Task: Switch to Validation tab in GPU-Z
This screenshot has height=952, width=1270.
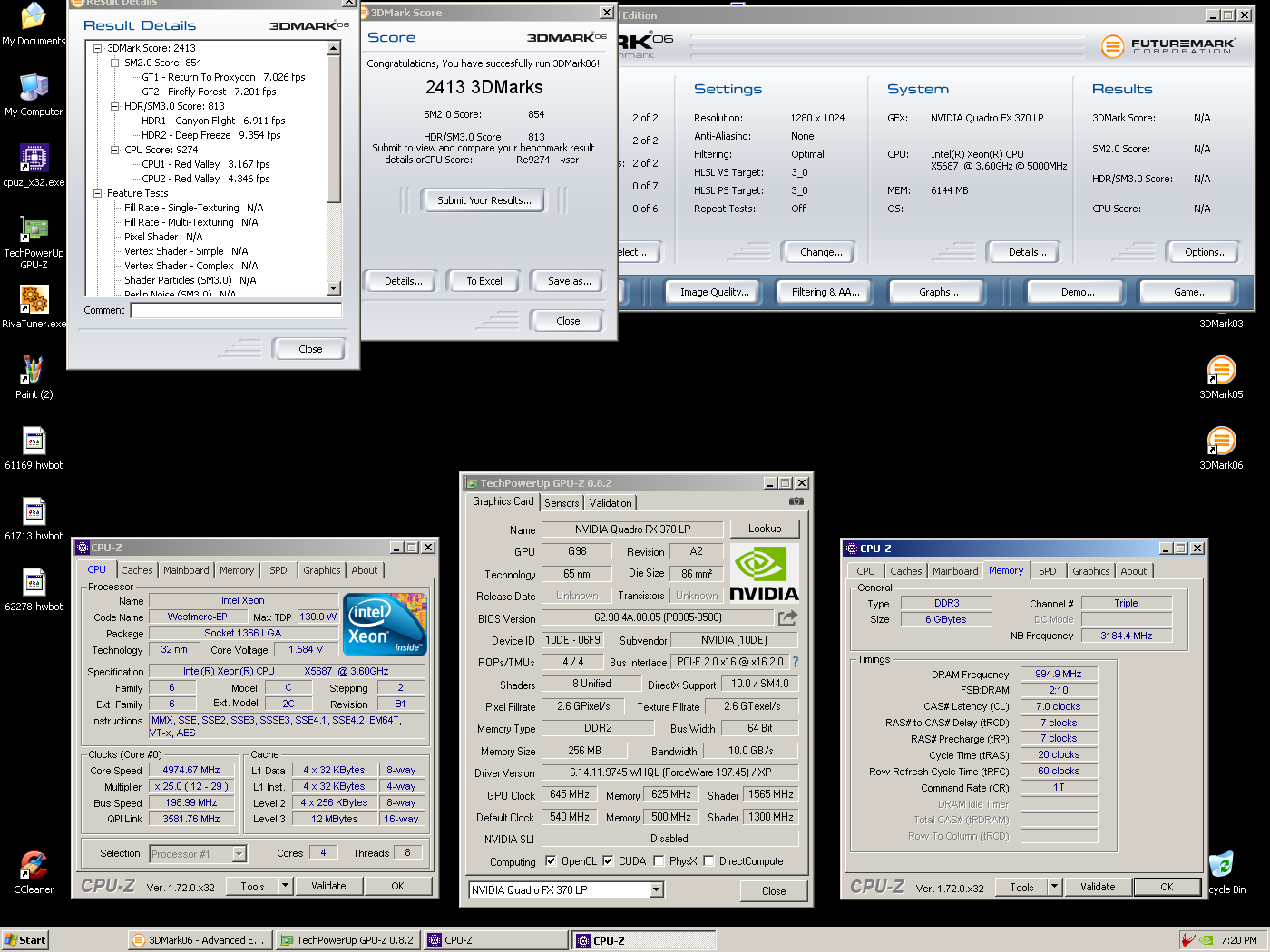Action: [611, 502]
